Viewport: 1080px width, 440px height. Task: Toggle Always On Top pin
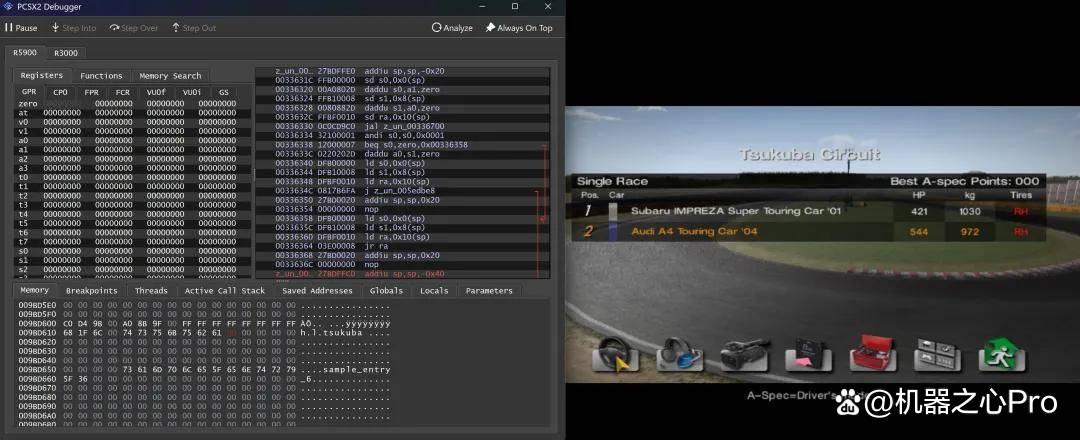[519, 28]
